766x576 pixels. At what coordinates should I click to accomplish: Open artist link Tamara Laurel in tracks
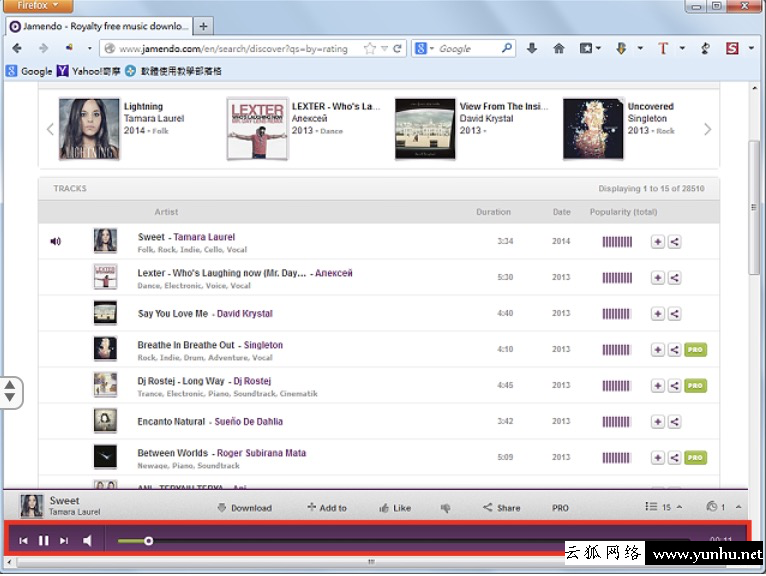point(204,237)
